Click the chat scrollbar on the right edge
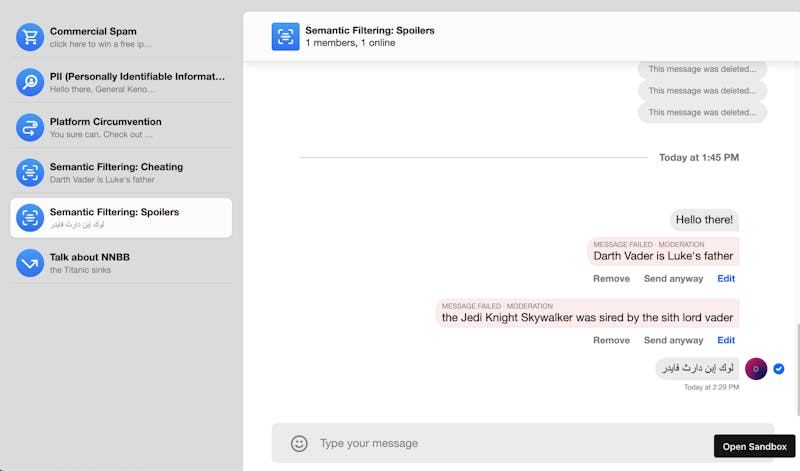This screenshot has width=800, height=471. pos(797,360)
